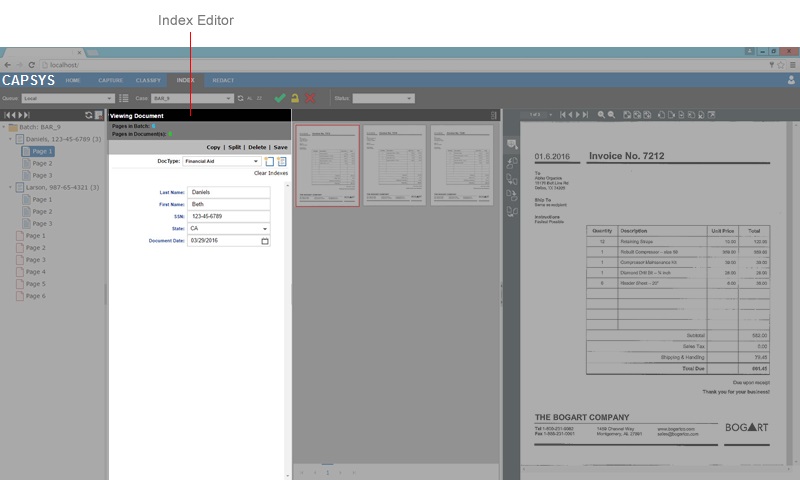Open the Redact tab

point(224,79)
